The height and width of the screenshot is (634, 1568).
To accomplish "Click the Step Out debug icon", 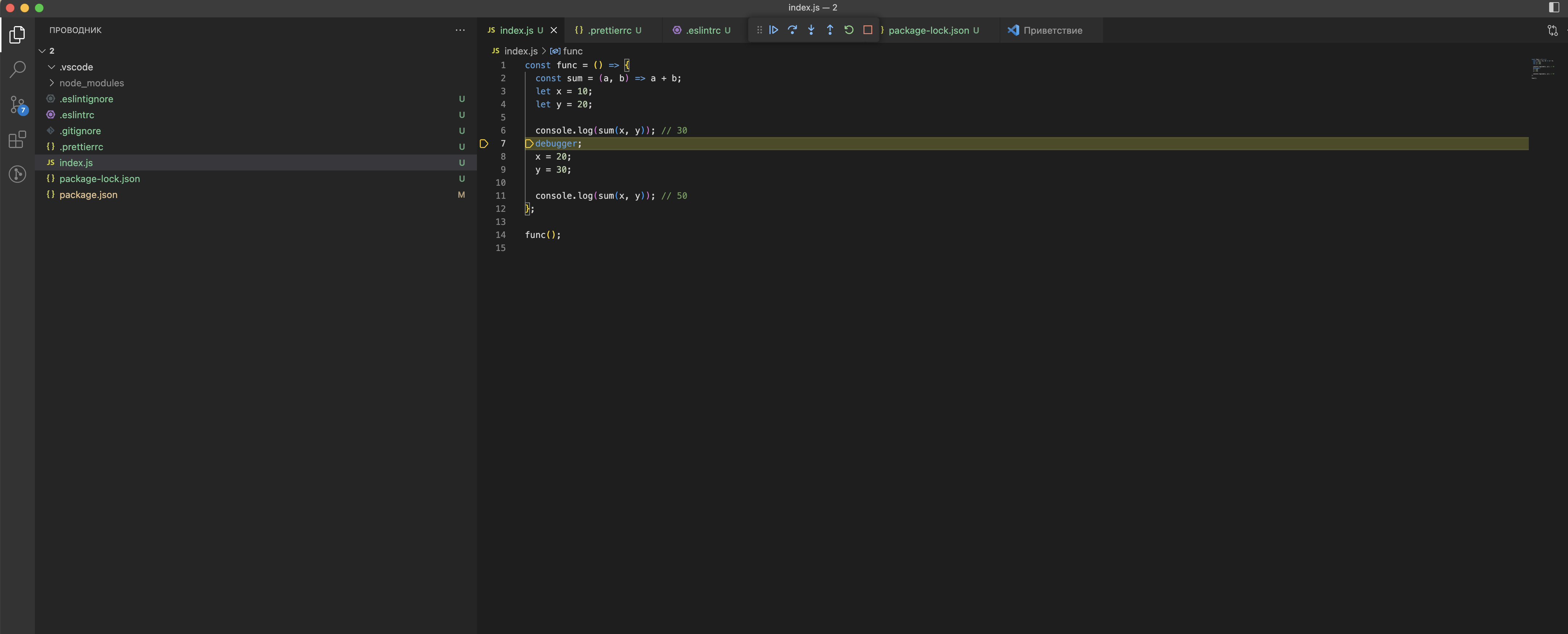I will [830, 30].
